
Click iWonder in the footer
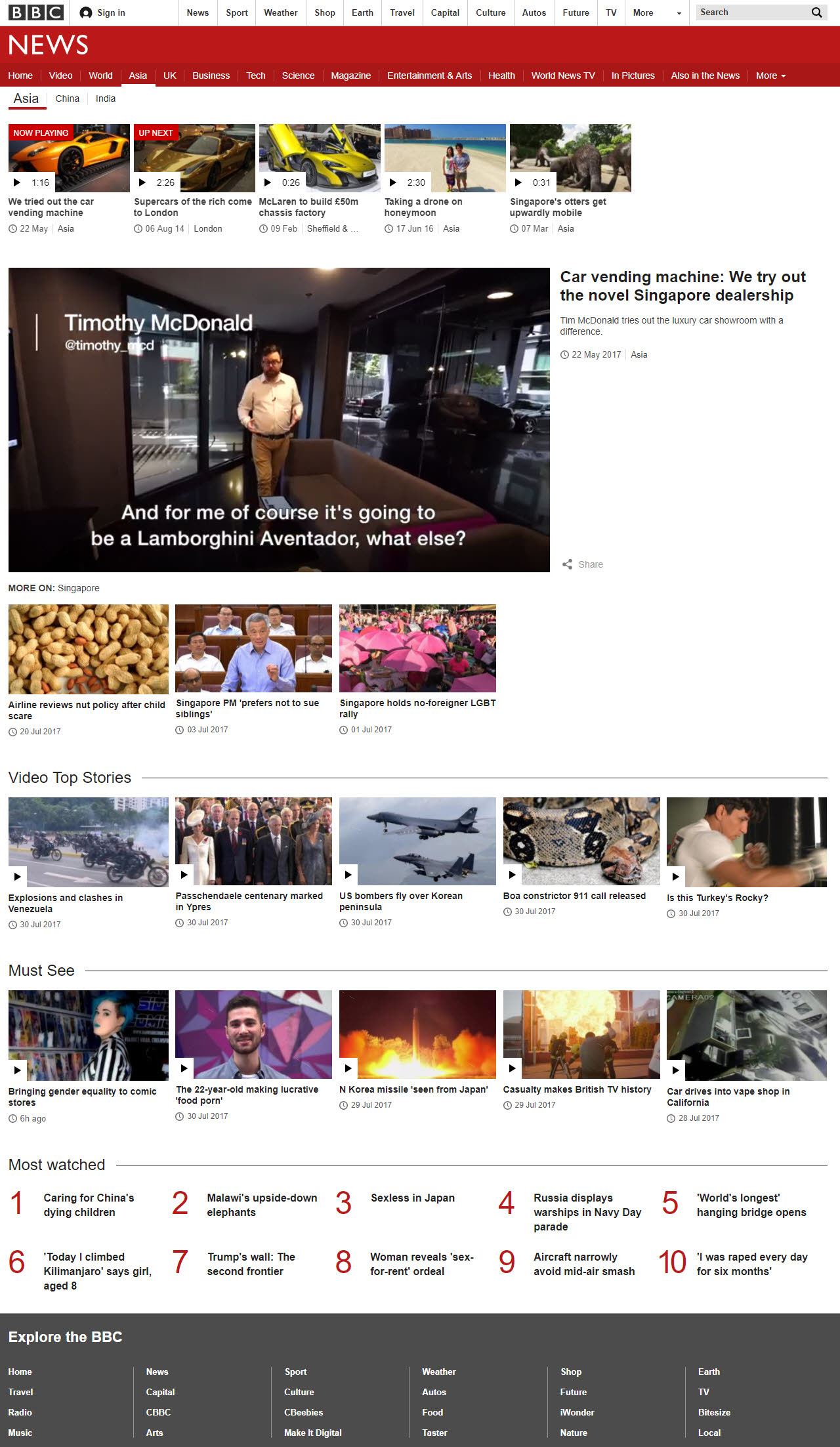(x=577, y=1412)
